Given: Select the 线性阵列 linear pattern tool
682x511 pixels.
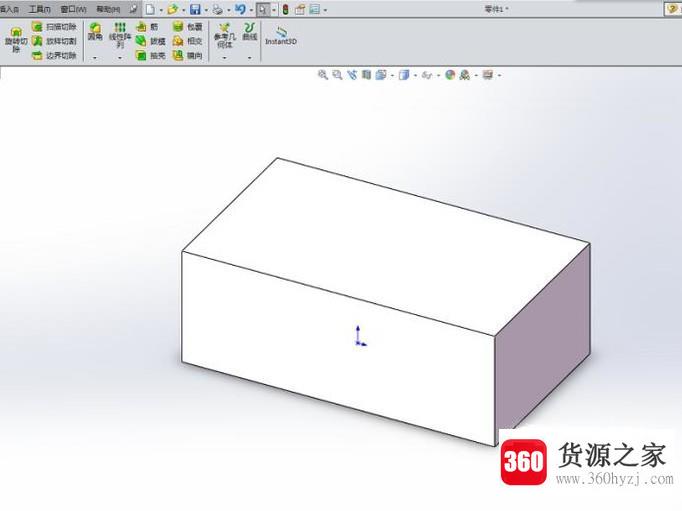Looking at the screenshot, I should click(120, 35).
